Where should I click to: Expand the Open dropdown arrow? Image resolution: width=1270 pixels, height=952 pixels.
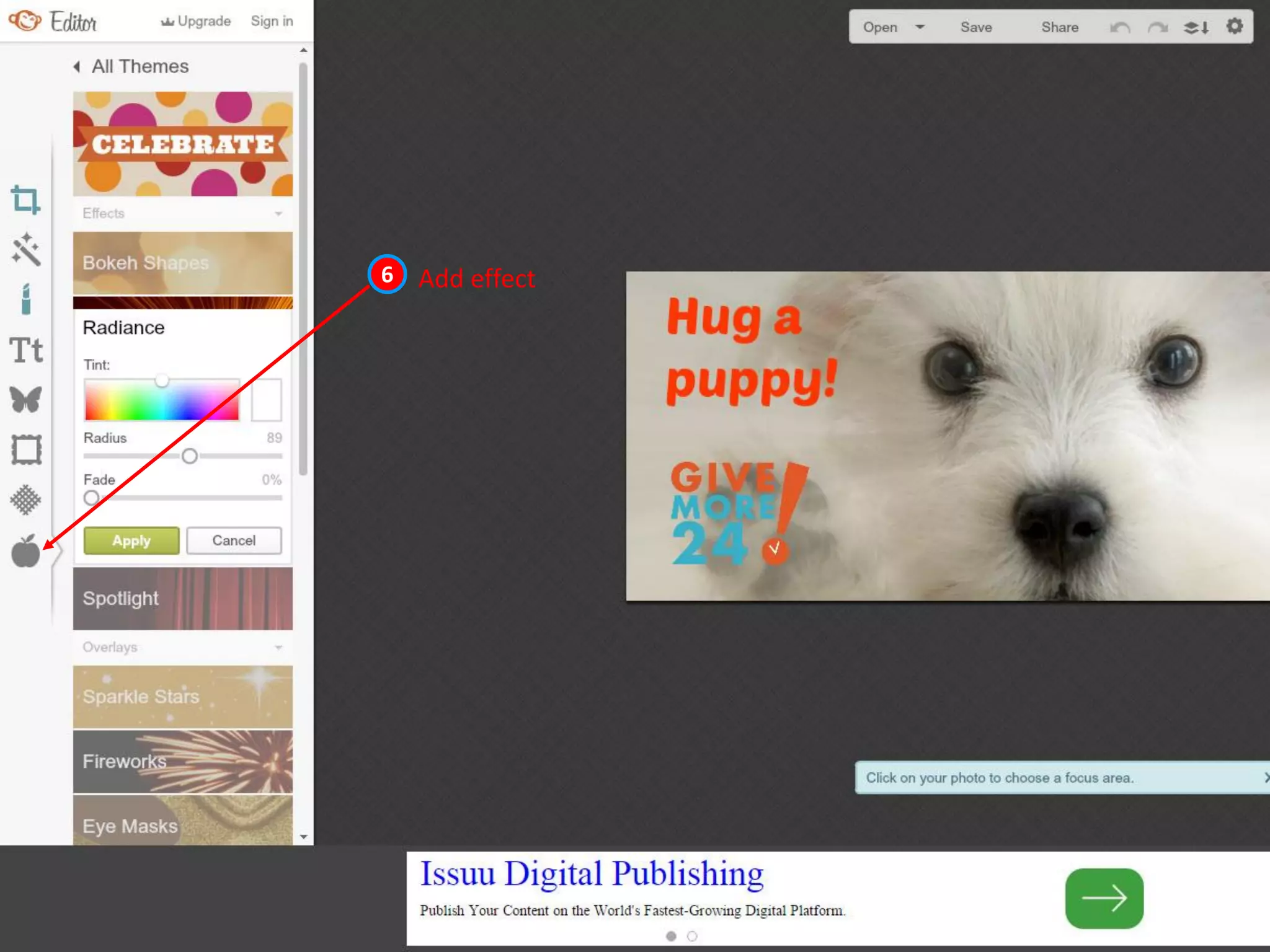pos(920,27)
